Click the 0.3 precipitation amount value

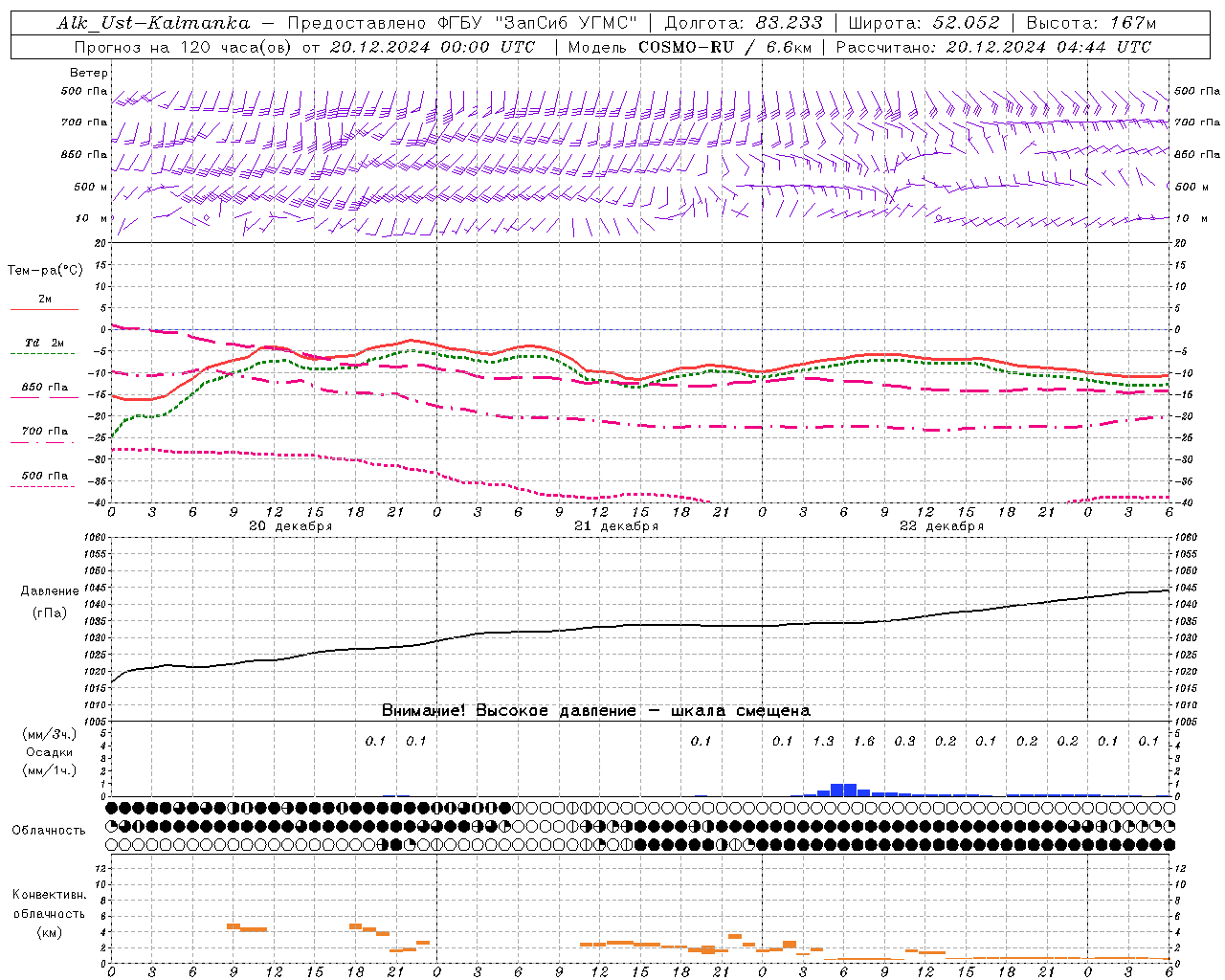click(x=904, y=741)
